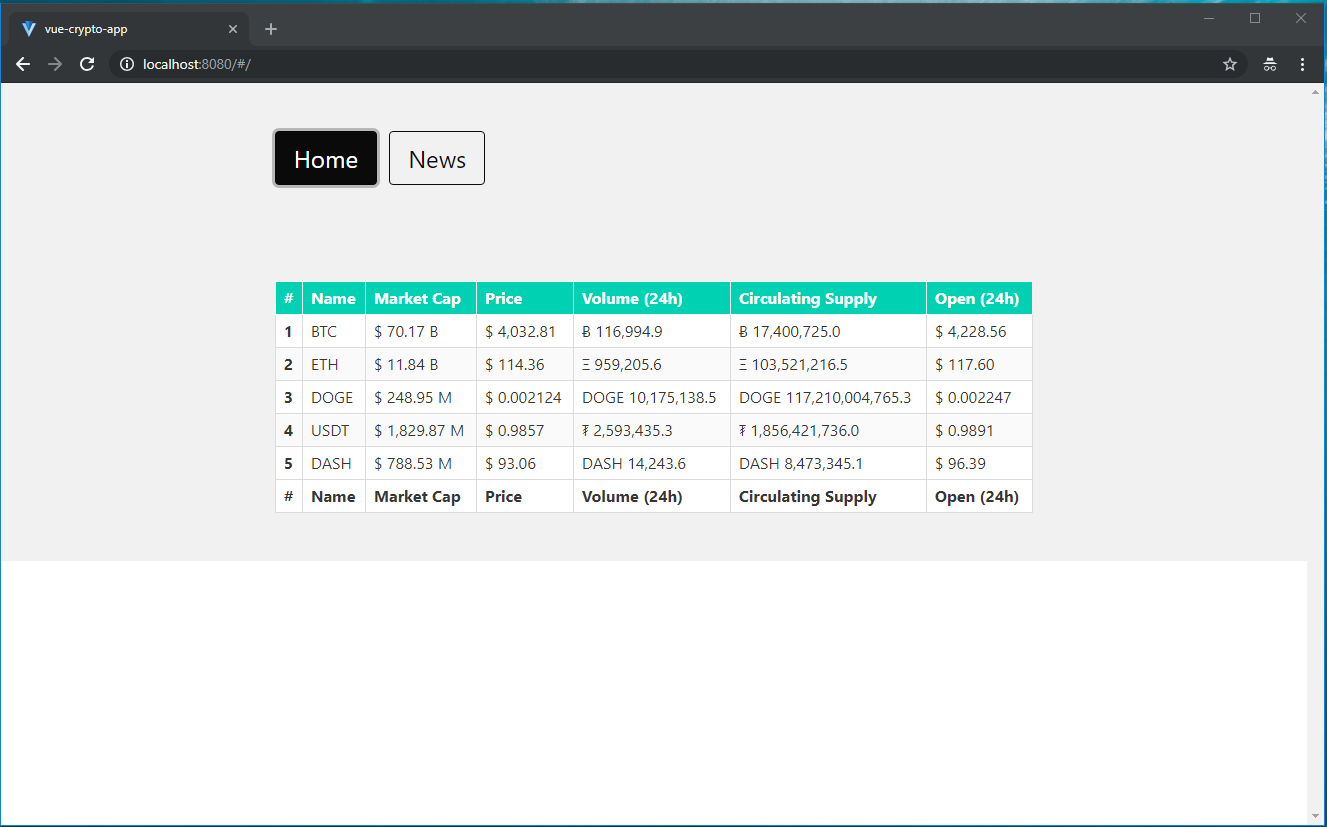The image size is (1327, 827).
Task: Select the News button
Action: point(436,158)
